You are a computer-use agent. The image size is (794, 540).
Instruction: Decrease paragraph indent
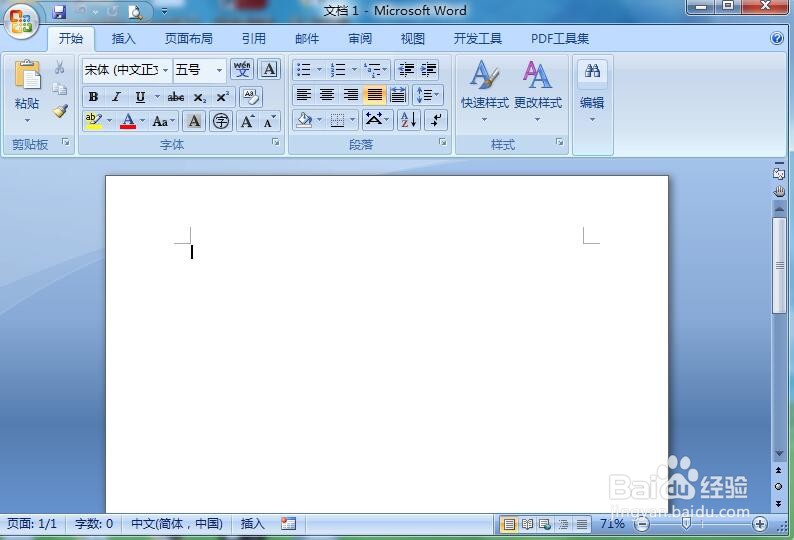pos(406,69)
